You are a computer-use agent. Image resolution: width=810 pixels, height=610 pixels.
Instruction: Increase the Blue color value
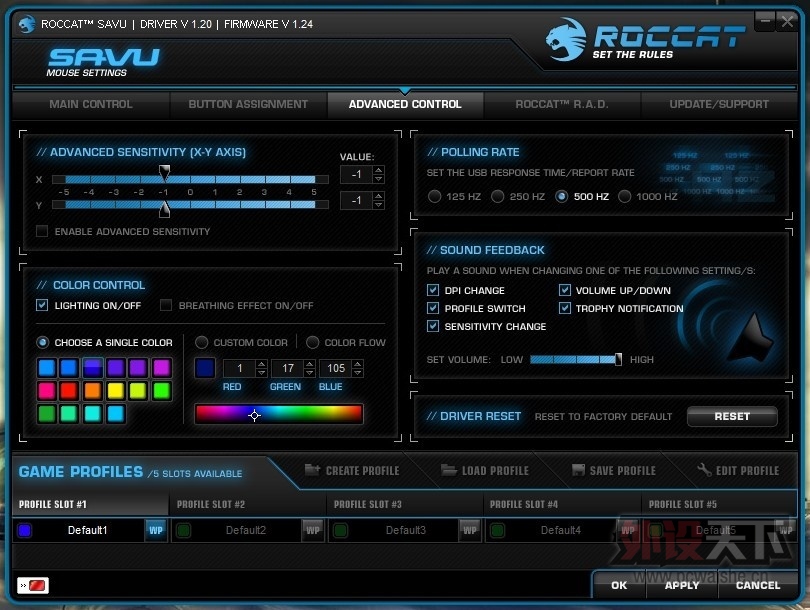357,364
